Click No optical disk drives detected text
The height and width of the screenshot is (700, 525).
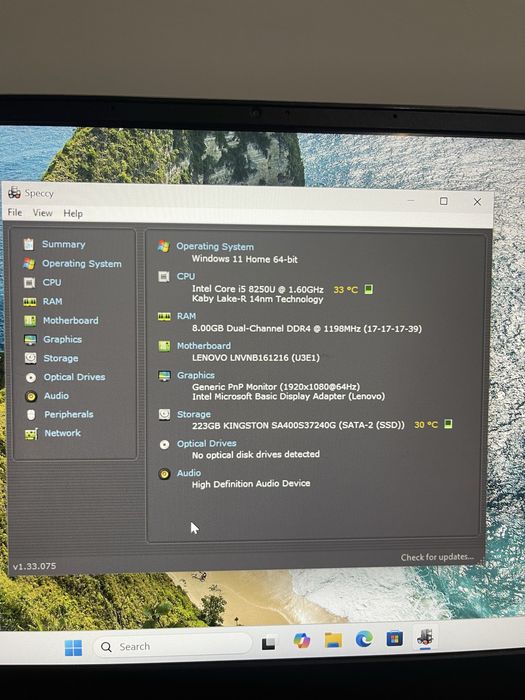pos(256,454)
